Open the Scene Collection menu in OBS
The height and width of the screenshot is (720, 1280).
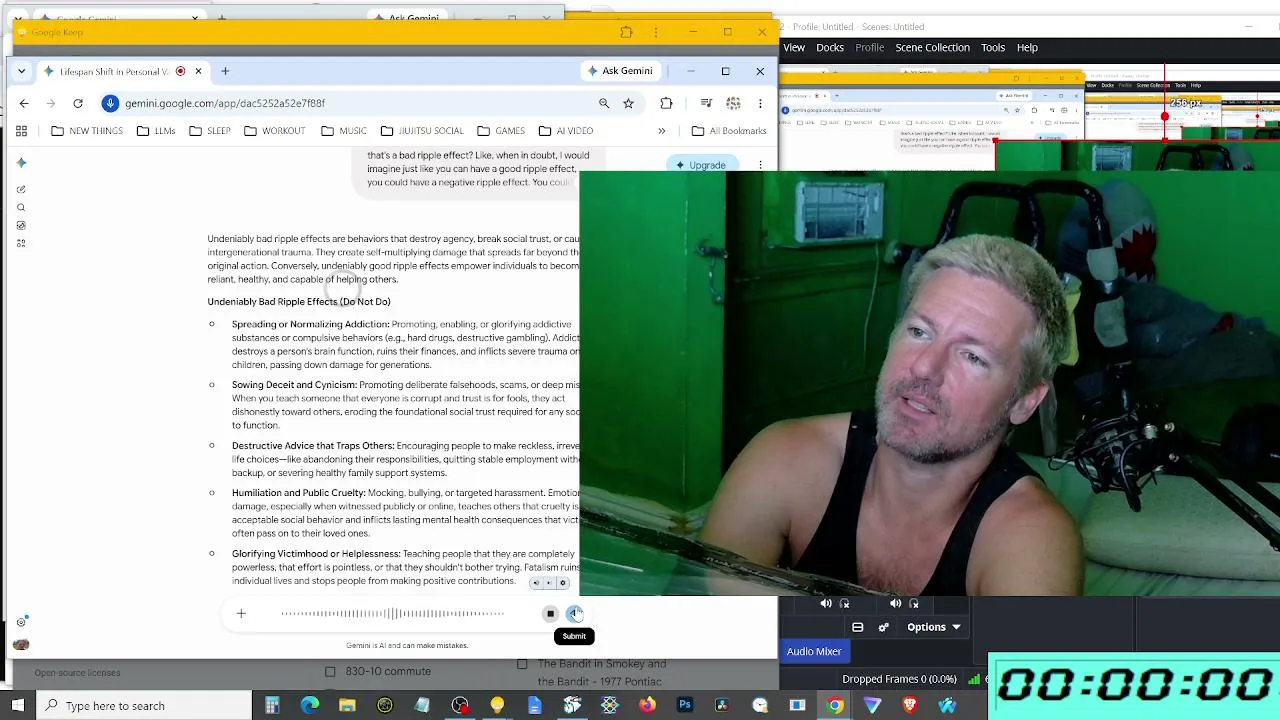(932, 47)
